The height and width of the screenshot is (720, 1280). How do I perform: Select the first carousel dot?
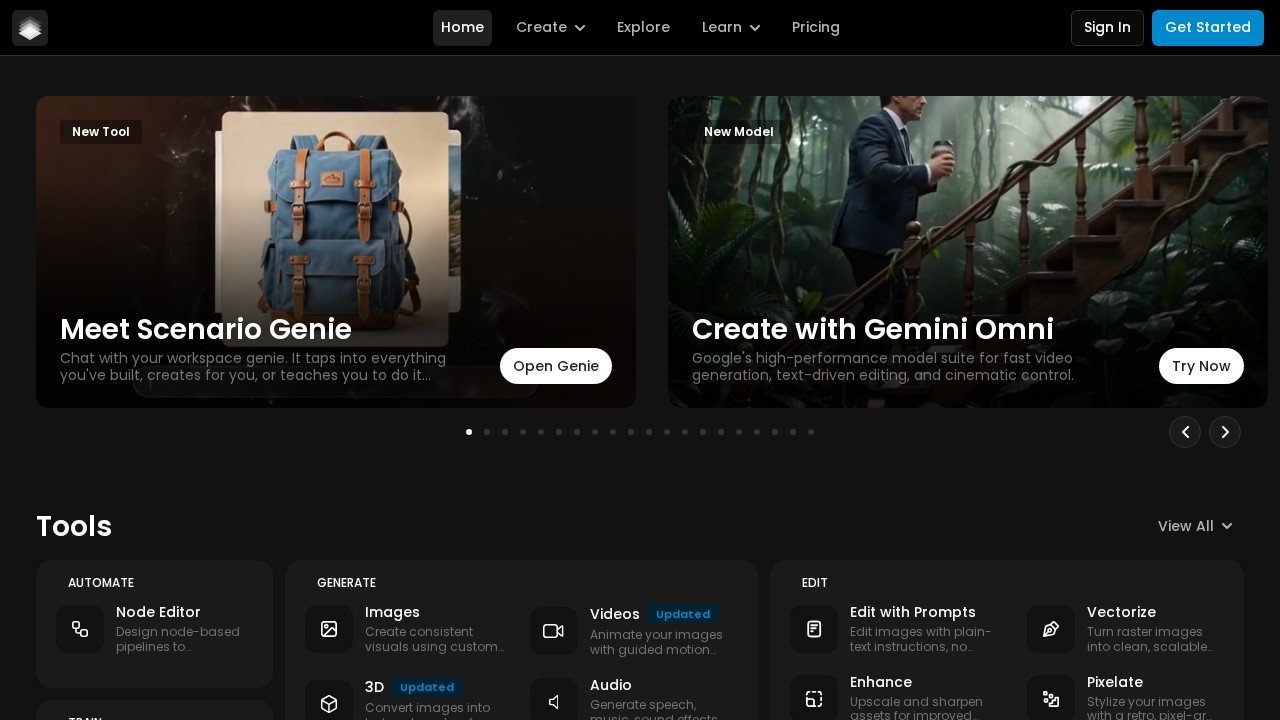tap(469, 432)
